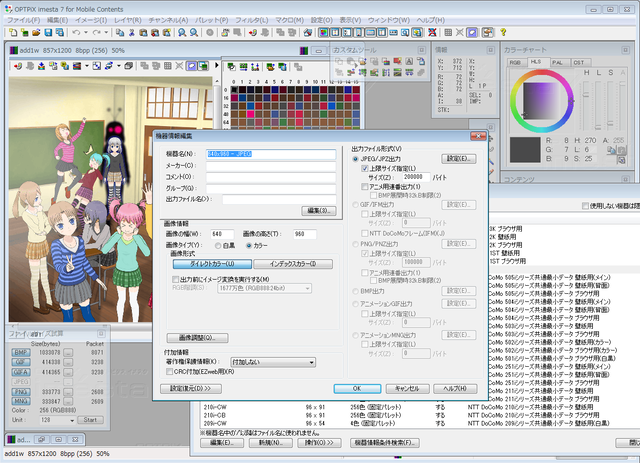Click the '...' button beside BMP size value
This screenshot has width=640, height=463.
pyautogui.click(x=68, y=352)
